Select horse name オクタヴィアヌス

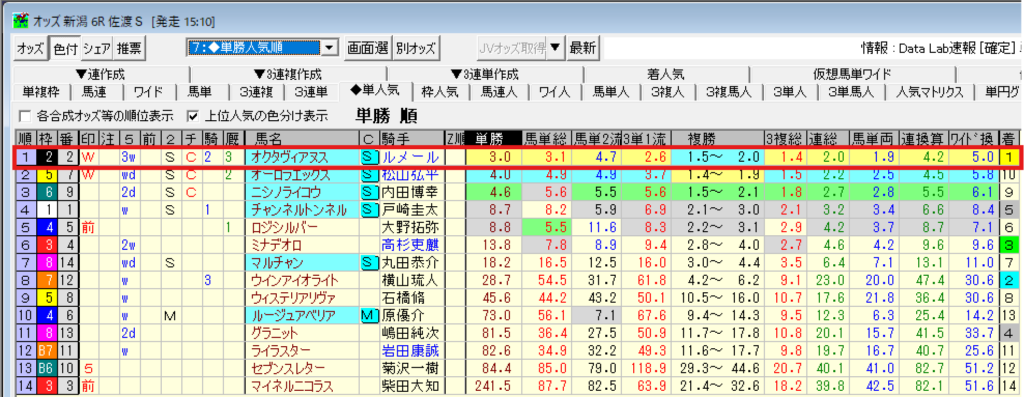[x=289, y=157]
